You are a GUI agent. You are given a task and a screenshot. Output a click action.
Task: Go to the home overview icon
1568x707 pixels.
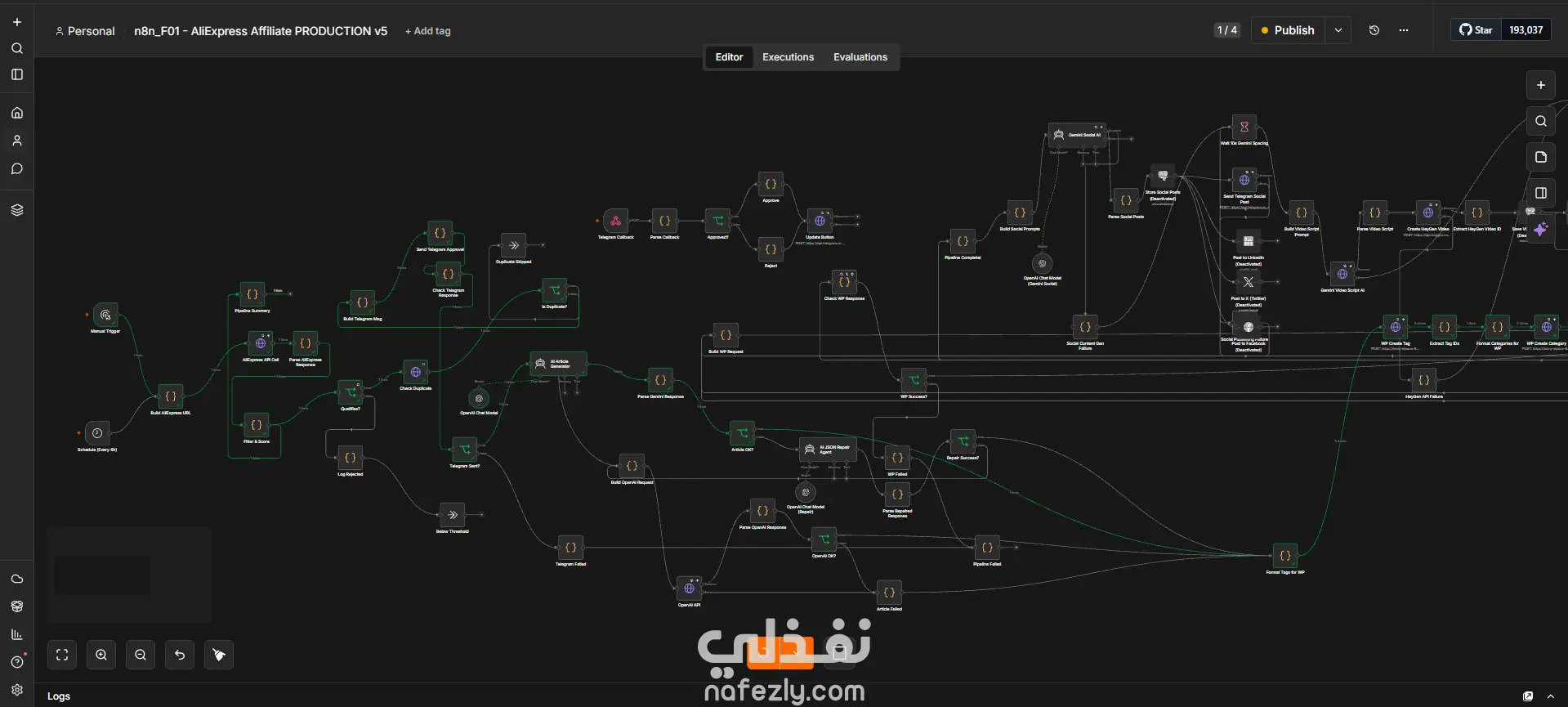pos(17,113)
